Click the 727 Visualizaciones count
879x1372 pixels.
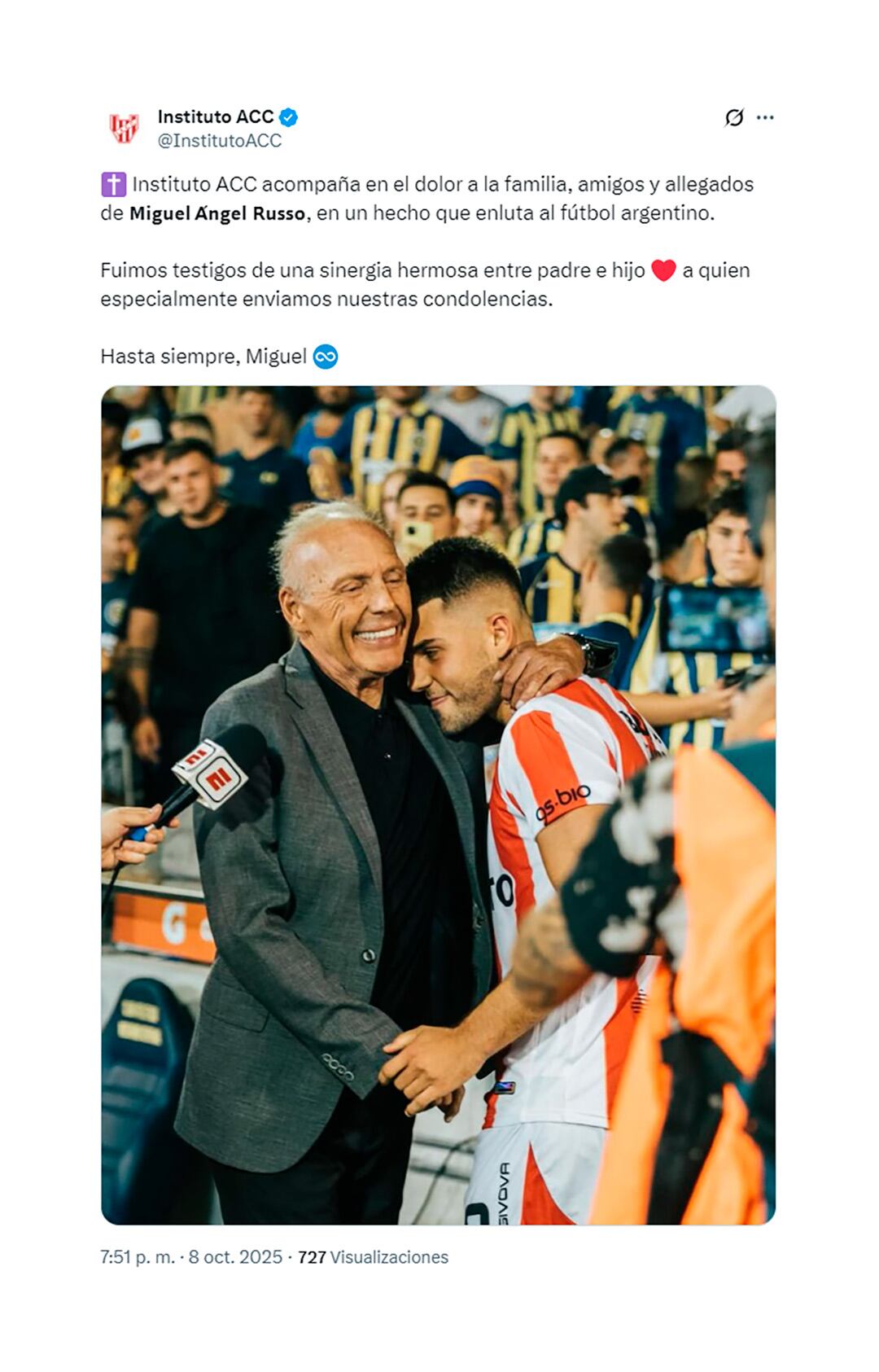373,1257
